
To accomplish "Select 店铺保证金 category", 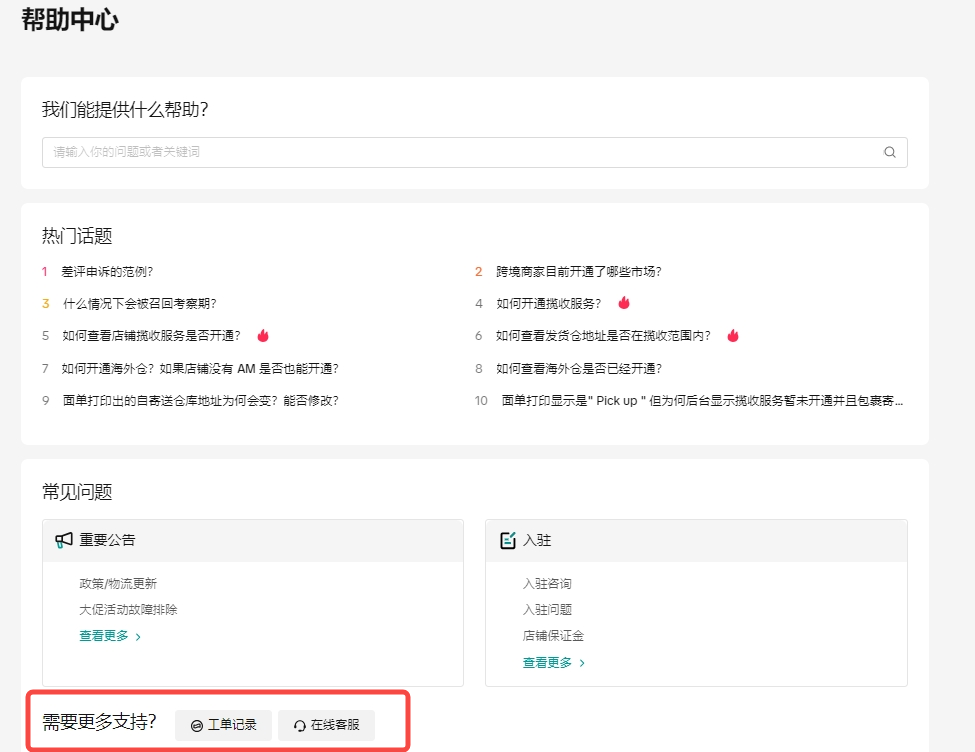I will (553, 635).
